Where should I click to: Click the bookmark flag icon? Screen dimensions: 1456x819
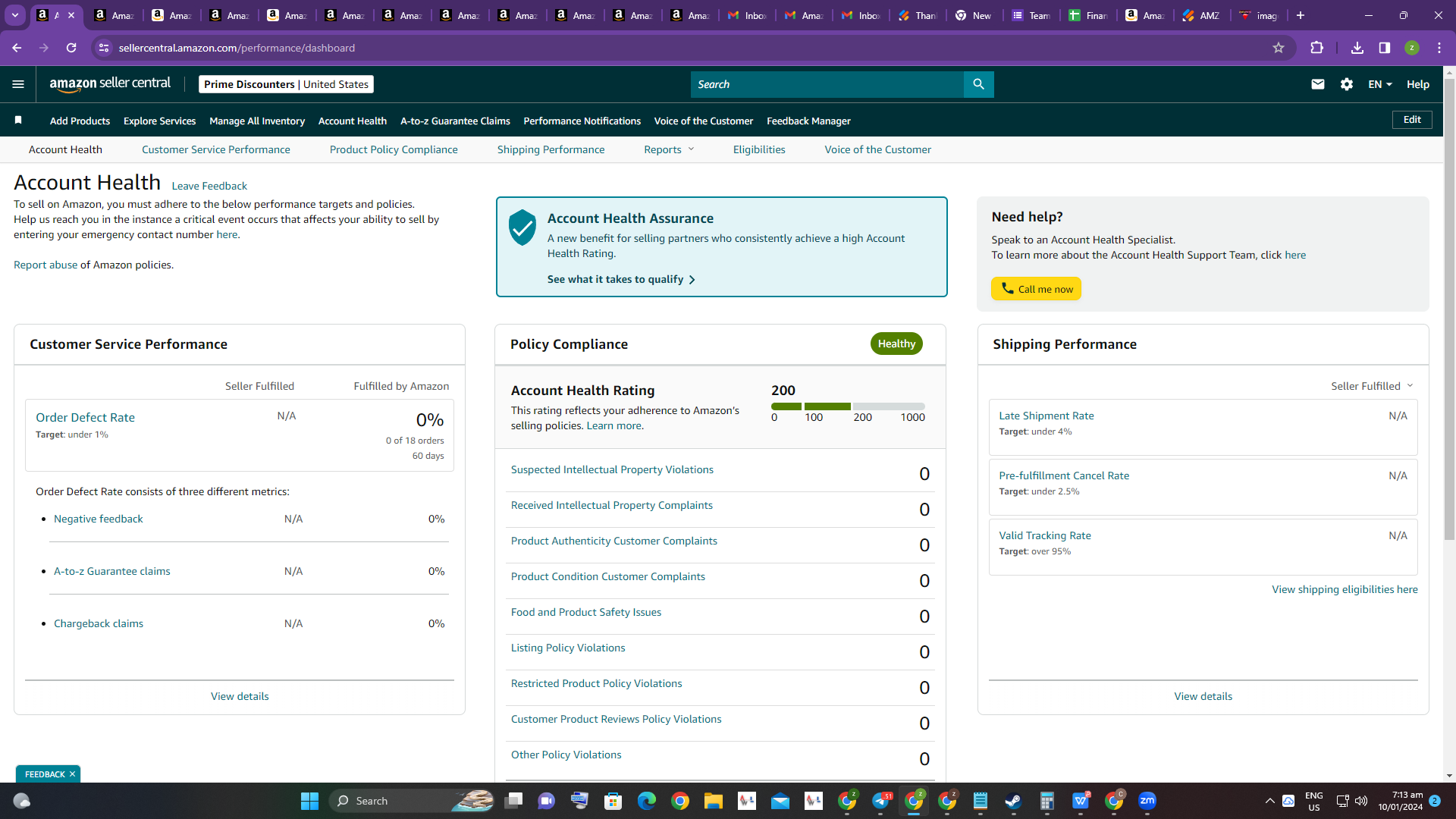pyautogui.click(x=18, y=120)
